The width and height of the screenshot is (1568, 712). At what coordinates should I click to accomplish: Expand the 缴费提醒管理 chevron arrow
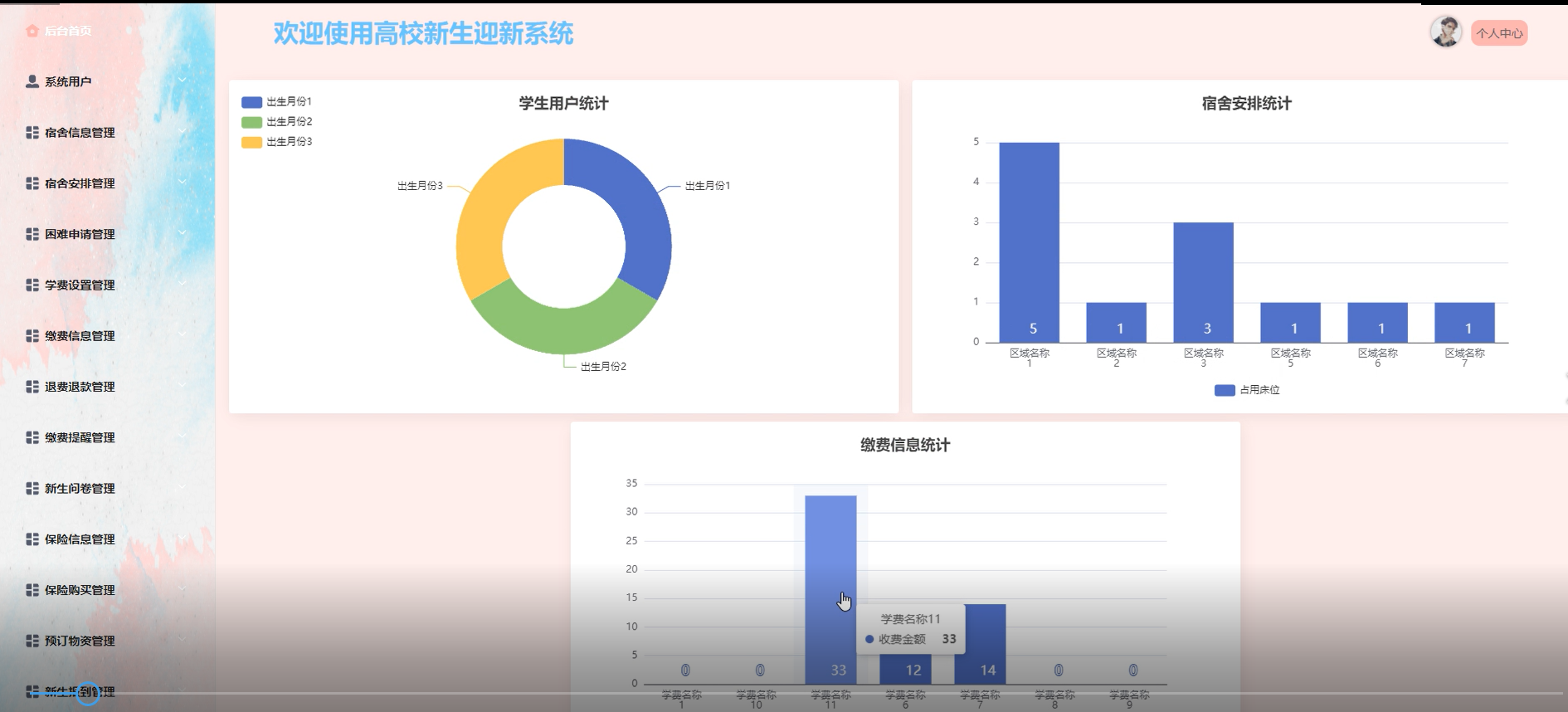point(182,436)
